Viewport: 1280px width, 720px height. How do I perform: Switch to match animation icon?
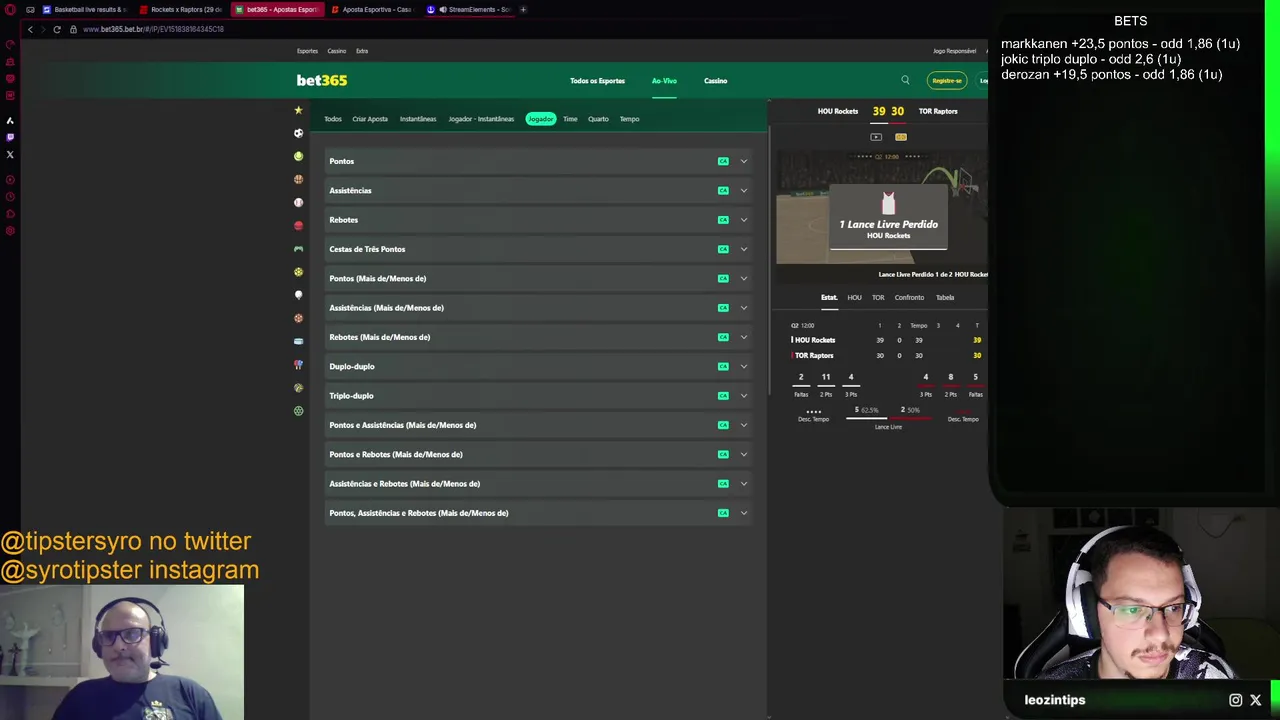901,137
